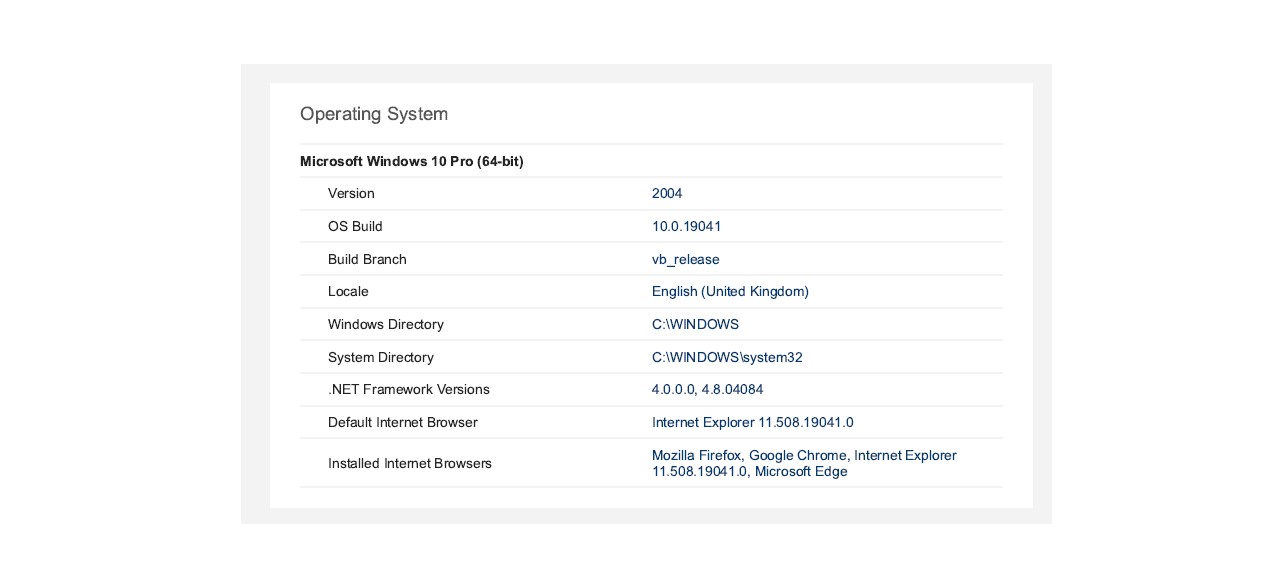
Task: Click the Windows Directory label
Action: (x=386, y=324)
